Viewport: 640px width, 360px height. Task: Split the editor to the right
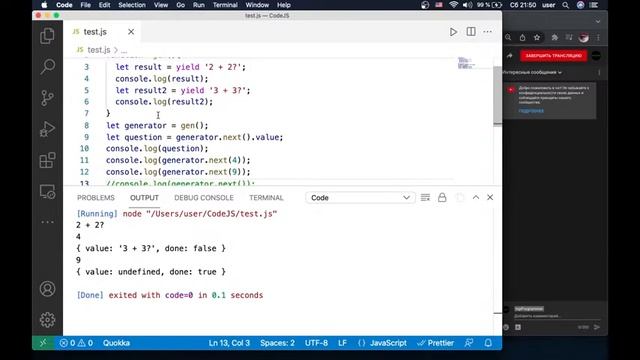471,32
